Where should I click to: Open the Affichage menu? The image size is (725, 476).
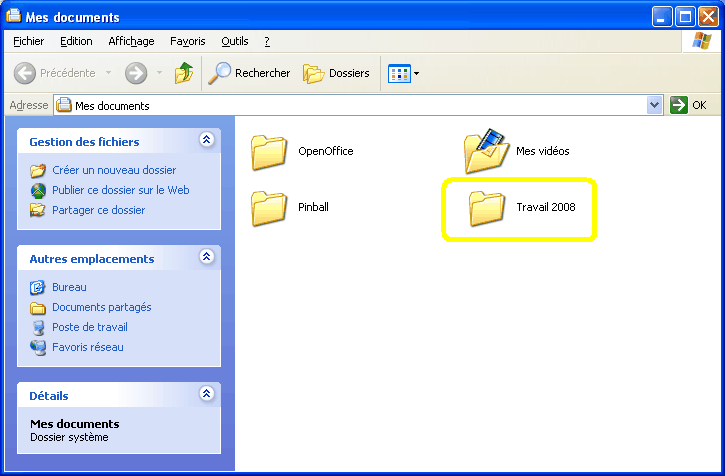click(x=131, y=41)
